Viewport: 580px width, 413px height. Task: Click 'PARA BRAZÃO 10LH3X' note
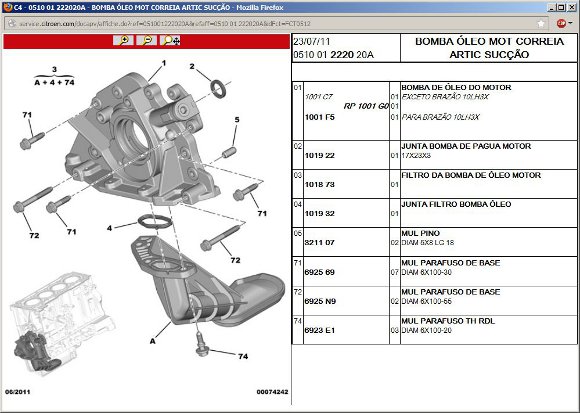[x=440, y=117]
